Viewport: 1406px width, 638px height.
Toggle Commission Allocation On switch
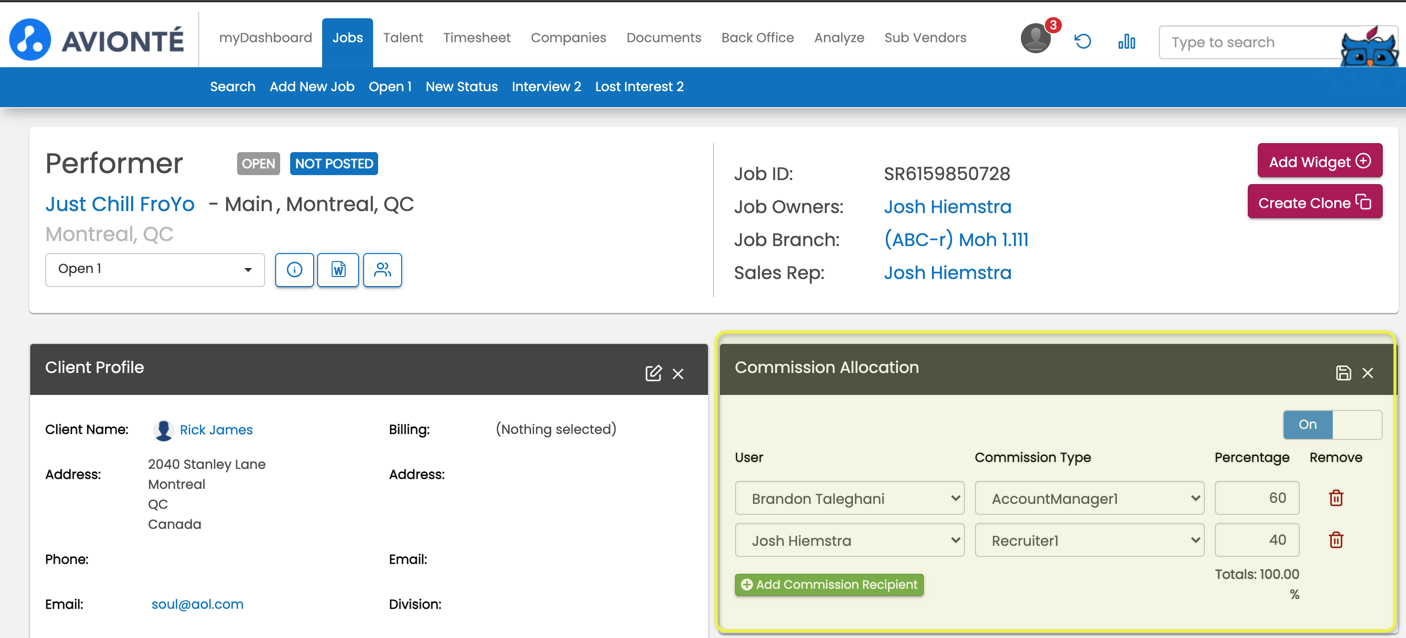[x=1332, y=424]
